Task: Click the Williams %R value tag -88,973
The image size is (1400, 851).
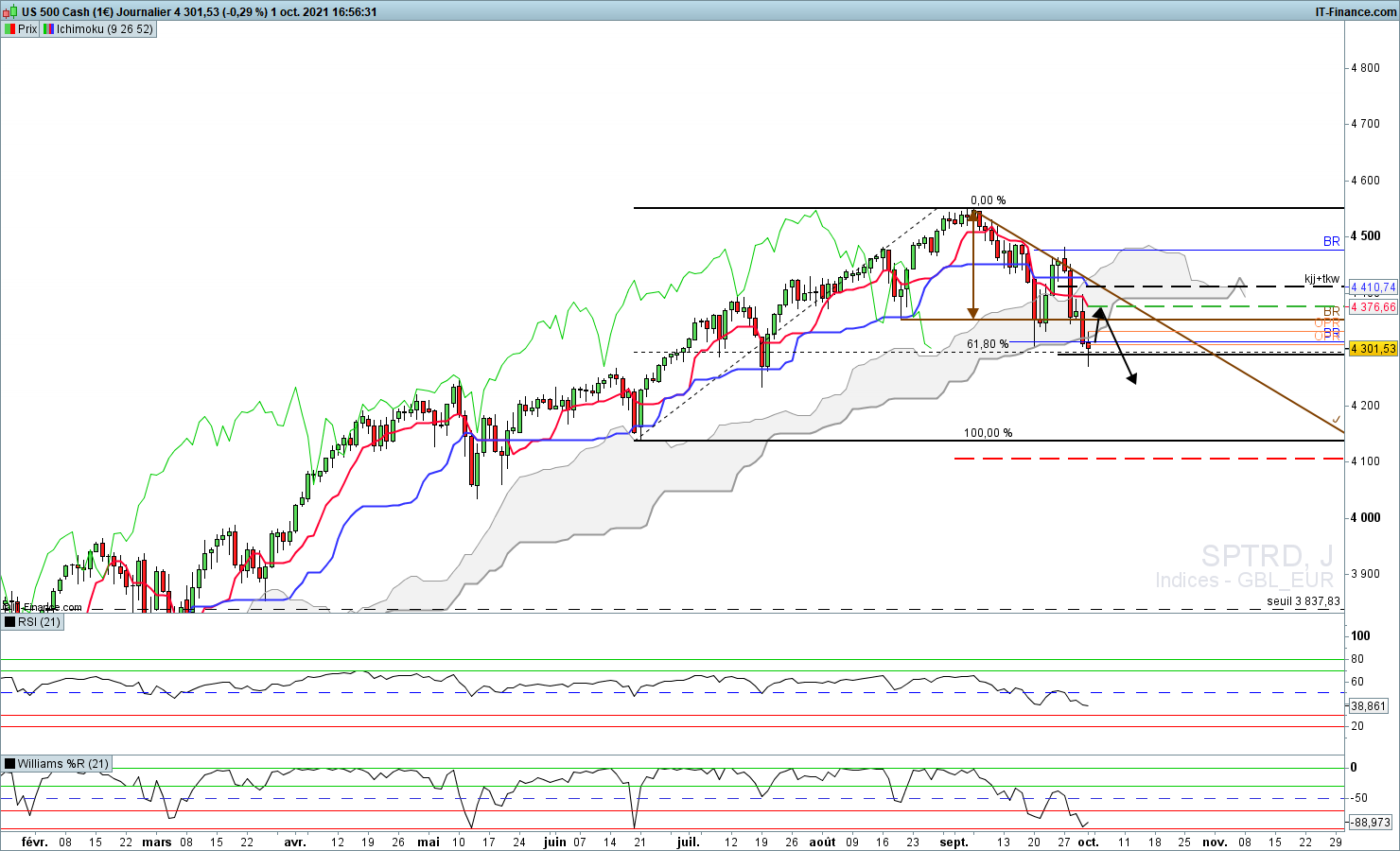Action: [1370, 823]
